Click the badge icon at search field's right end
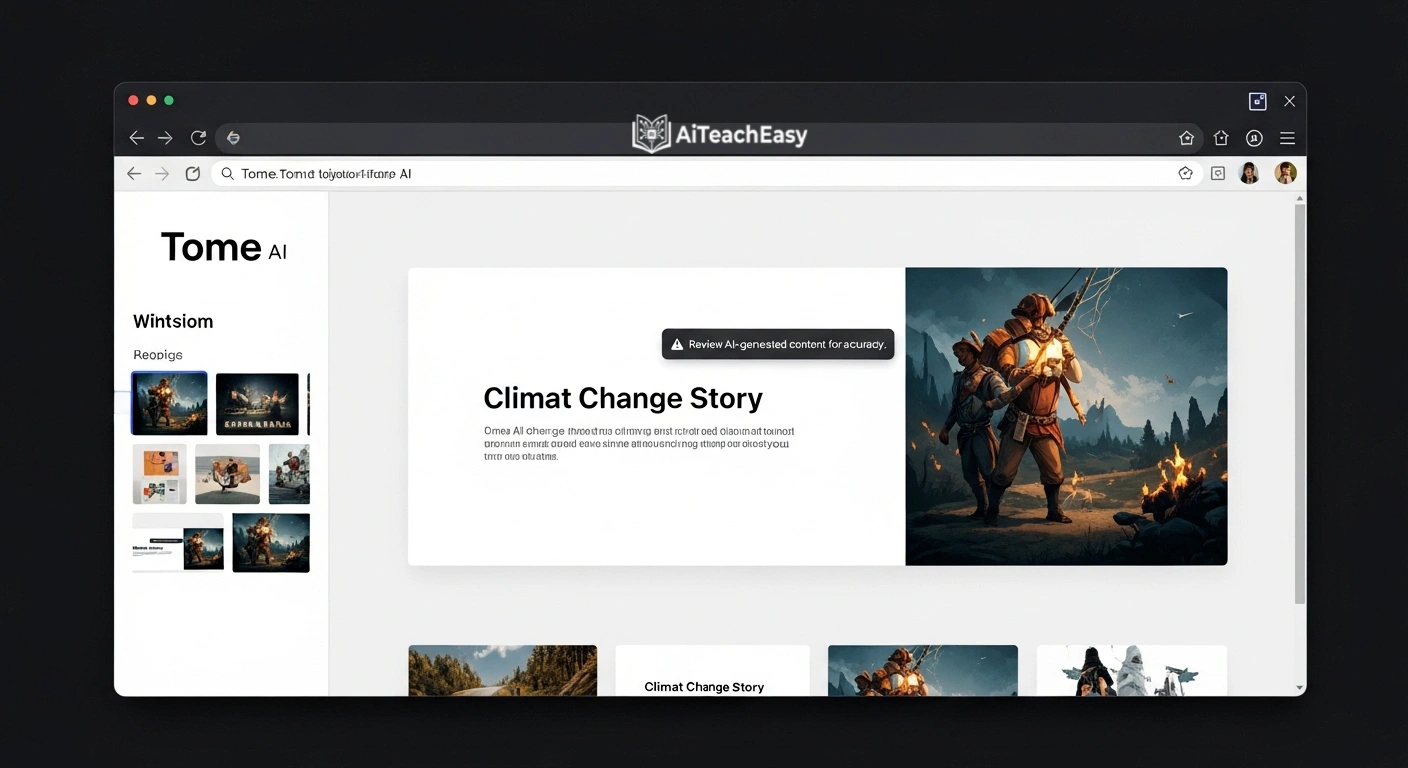The height and width of the screenshot is (768, 1408). pyautogui.click(x=1185, y=174)
